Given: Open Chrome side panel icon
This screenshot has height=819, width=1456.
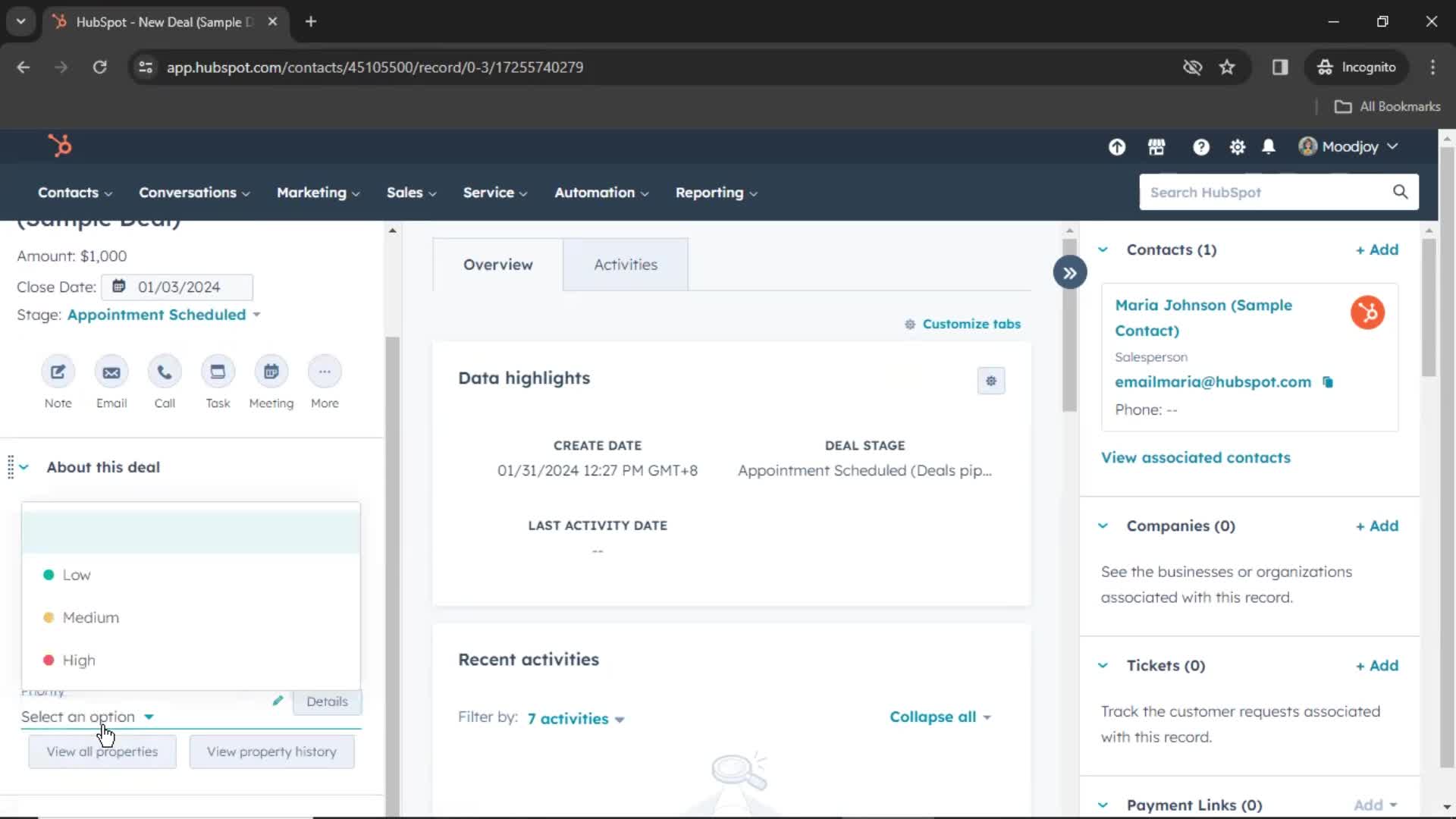Looking at the screenshot, I should 1280,67.
